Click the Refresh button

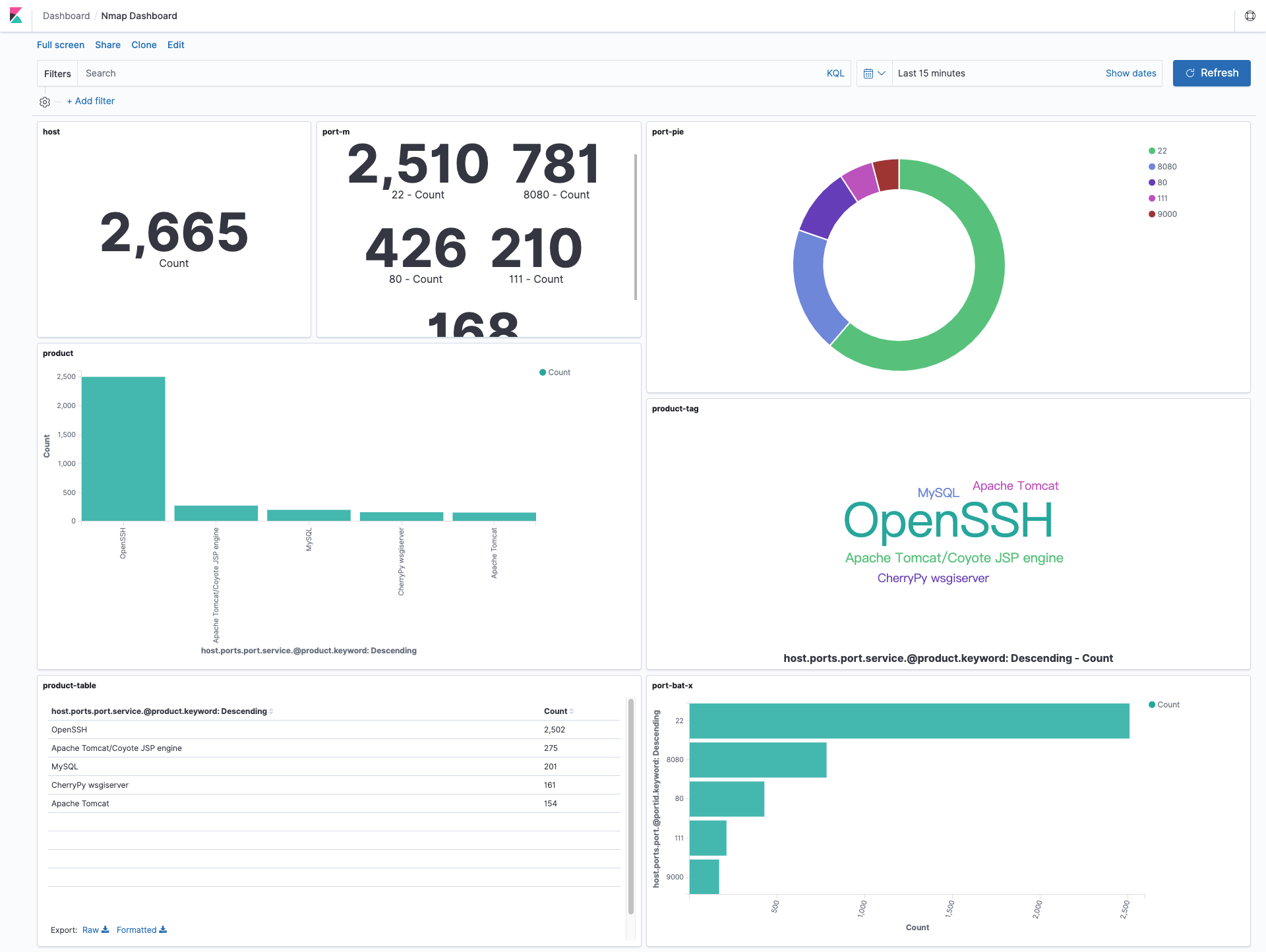[1211, 73]
